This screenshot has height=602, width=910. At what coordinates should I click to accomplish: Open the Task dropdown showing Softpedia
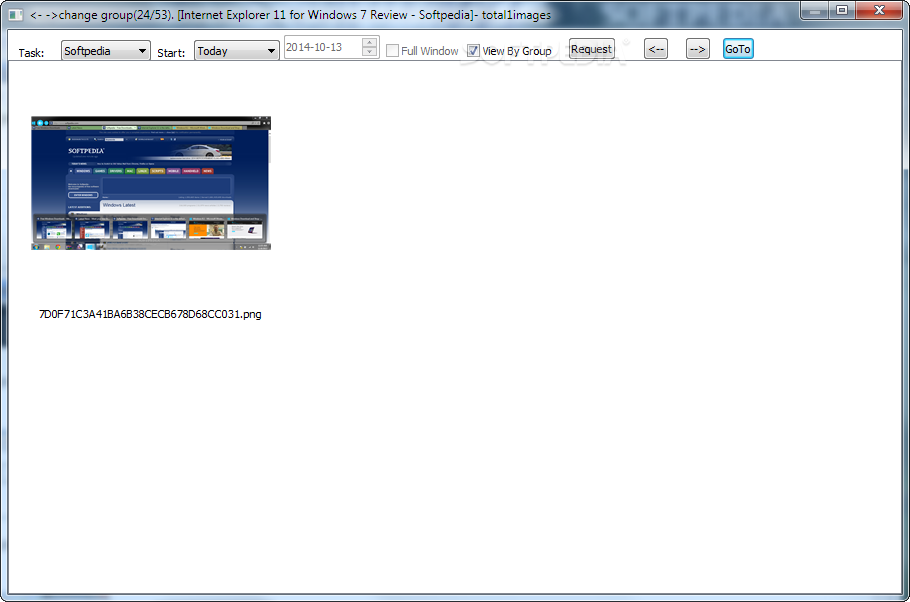(106, 51)
